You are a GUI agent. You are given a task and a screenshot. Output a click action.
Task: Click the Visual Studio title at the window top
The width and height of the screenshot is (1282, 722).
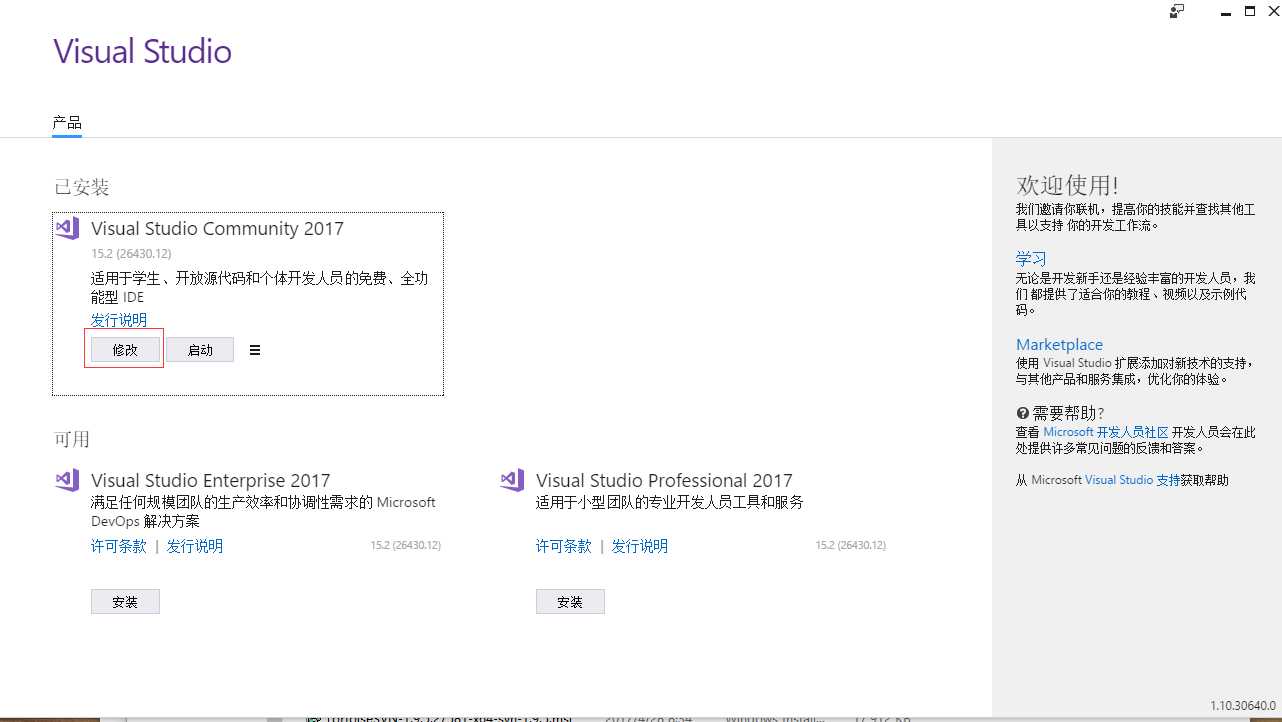[x=143, y=52]
